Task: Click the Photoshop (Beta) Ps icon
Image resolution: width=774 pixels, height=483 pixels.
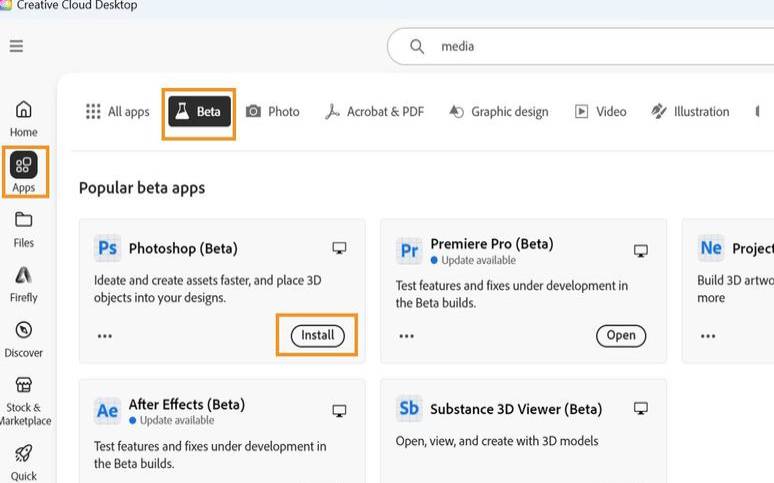Action: coord(108,248)
